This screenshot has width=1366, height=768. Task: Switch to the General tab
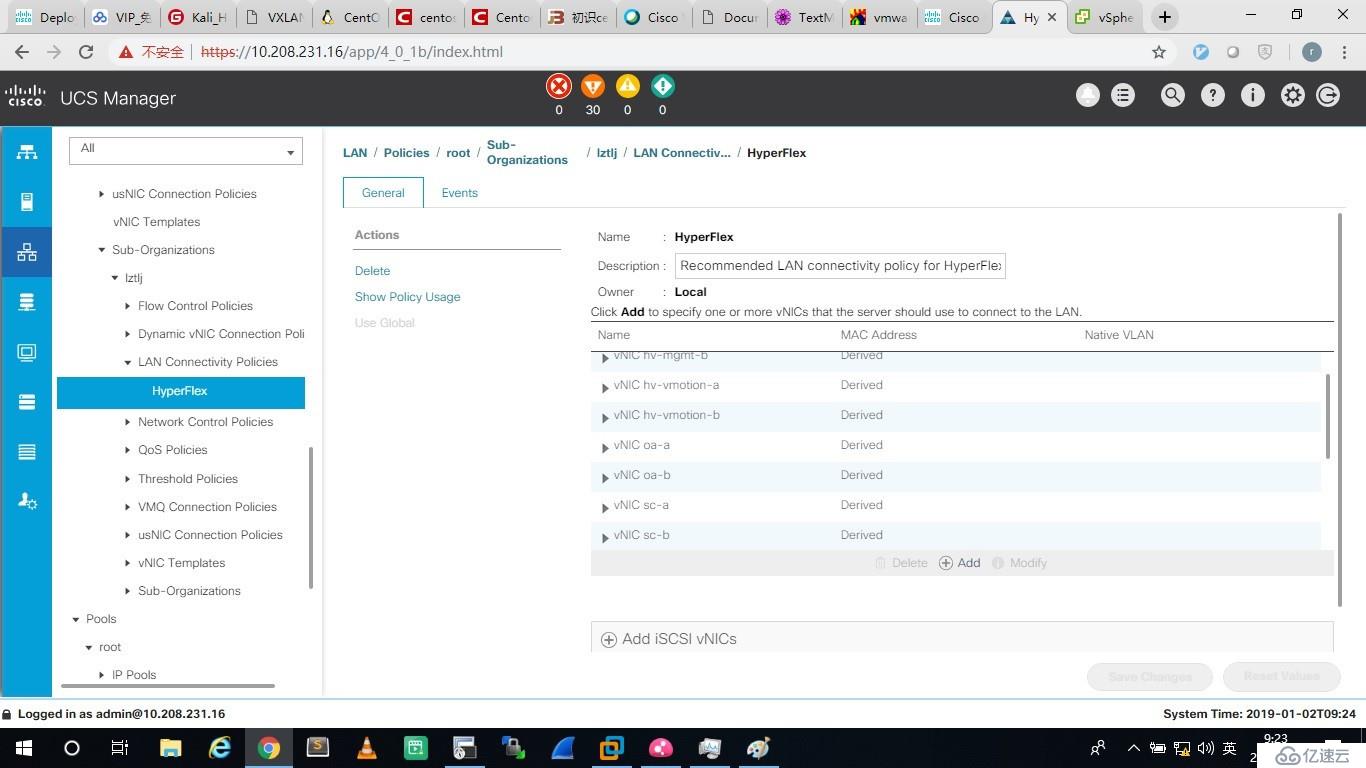pyautogui.click(x=383, y=193)
